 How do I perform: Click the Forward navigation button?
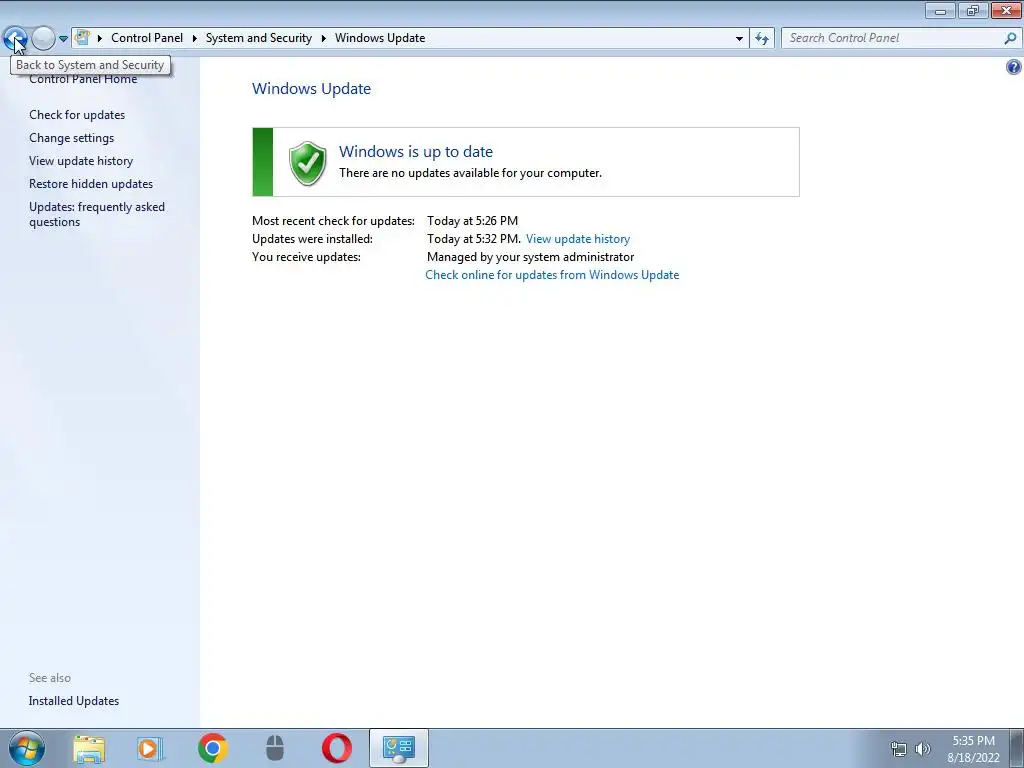point(43,38)
